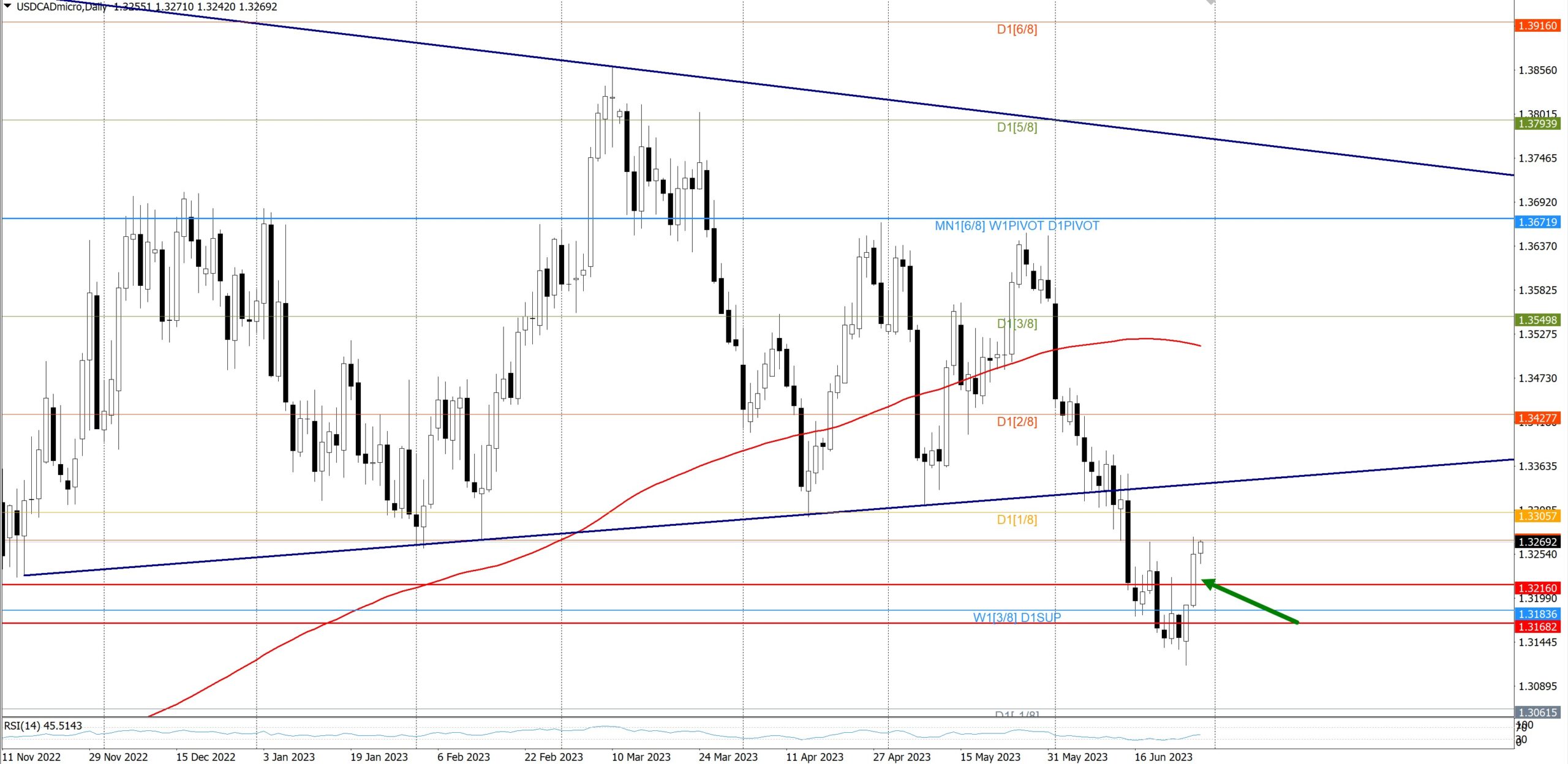1568x764 pixels.
Task: Select the blue 1.36719 price tag
Action: tap(1537, 222)
